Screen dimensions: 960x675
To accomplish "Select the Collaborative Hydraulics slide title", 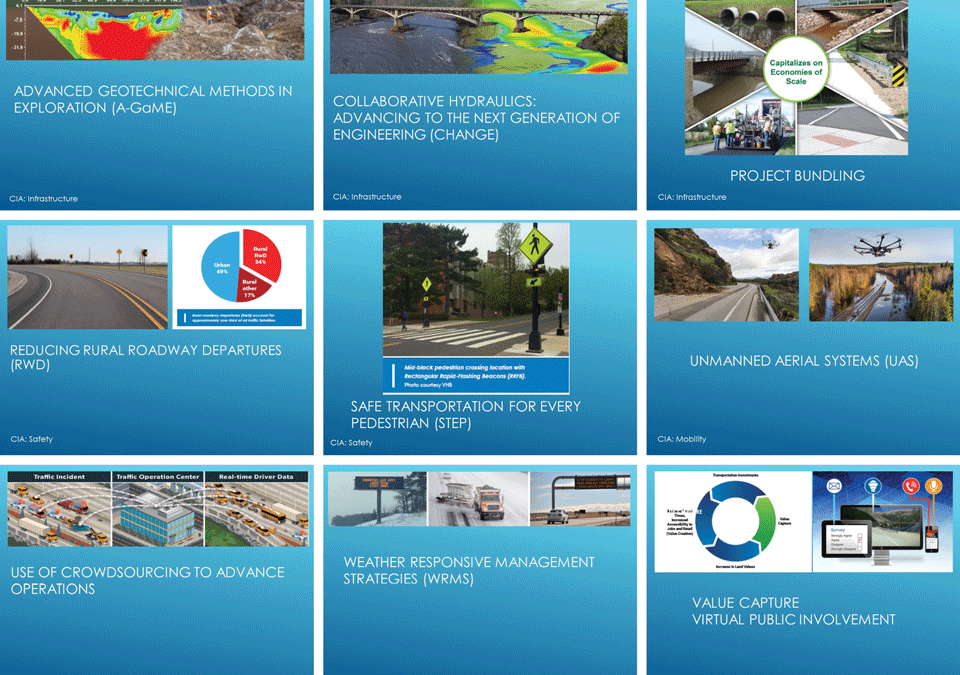I will coord(476,118).
